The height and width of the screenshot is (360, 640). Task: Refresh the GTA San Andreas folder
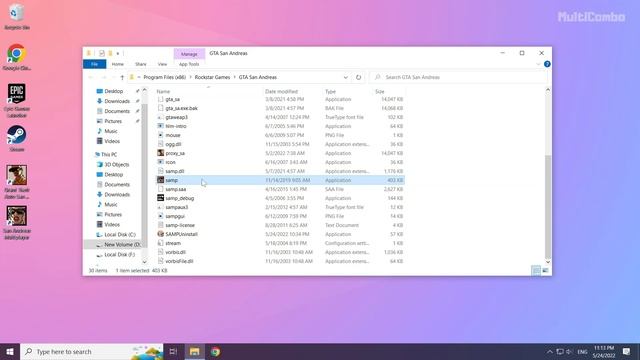click(x=358, y=77)
